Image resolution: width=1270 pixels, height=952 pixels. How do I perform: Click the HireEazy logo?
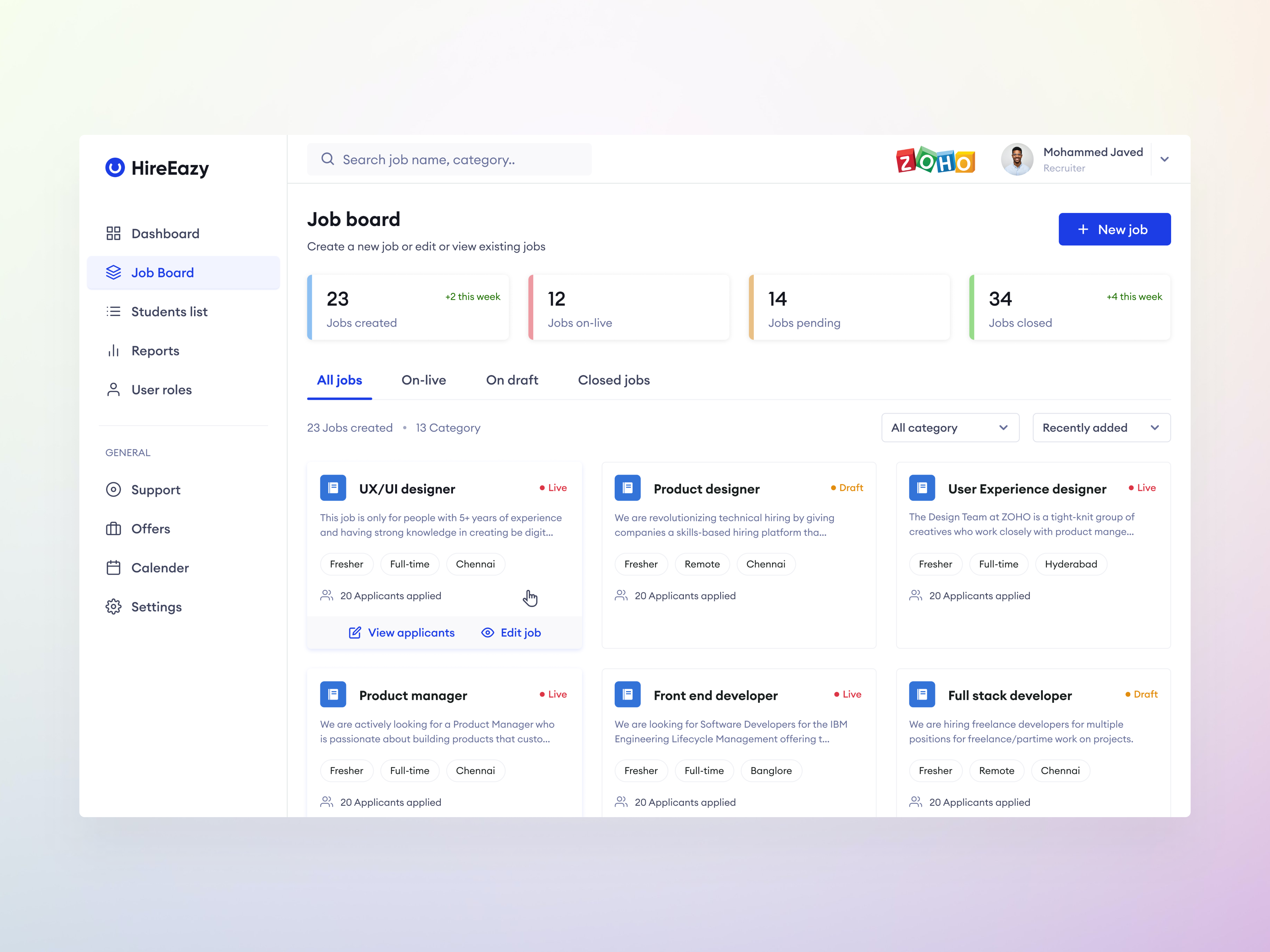[x=157, y=168]
